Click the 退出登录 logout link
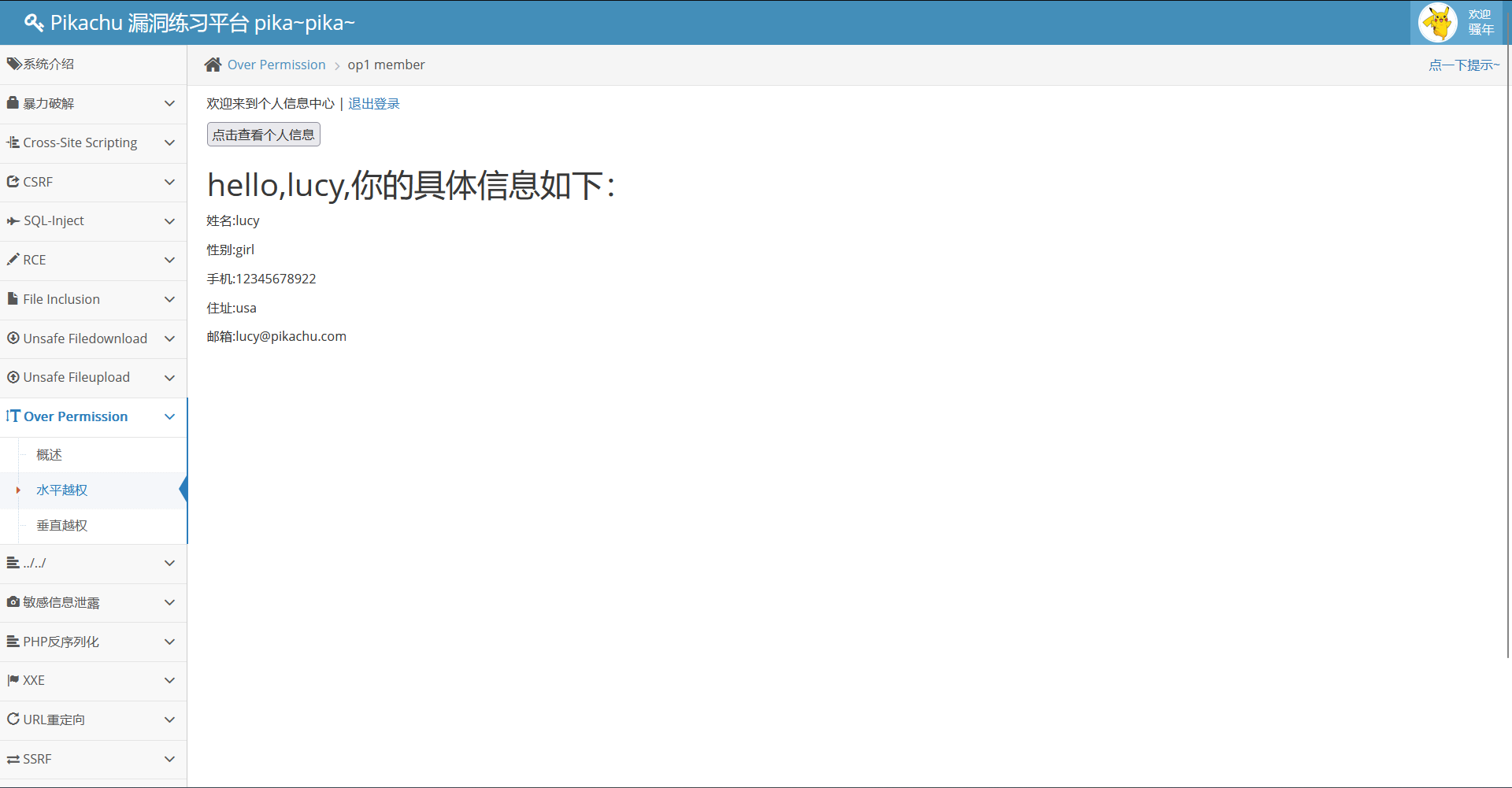Screen dimensions: 1512x788 coord(374,104)
